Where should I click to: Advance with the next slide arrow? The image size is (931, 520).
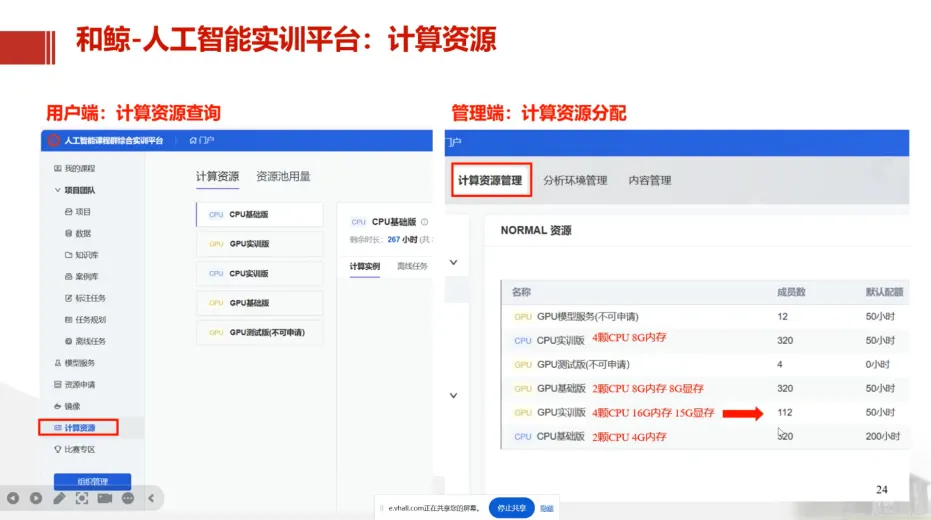36,498
